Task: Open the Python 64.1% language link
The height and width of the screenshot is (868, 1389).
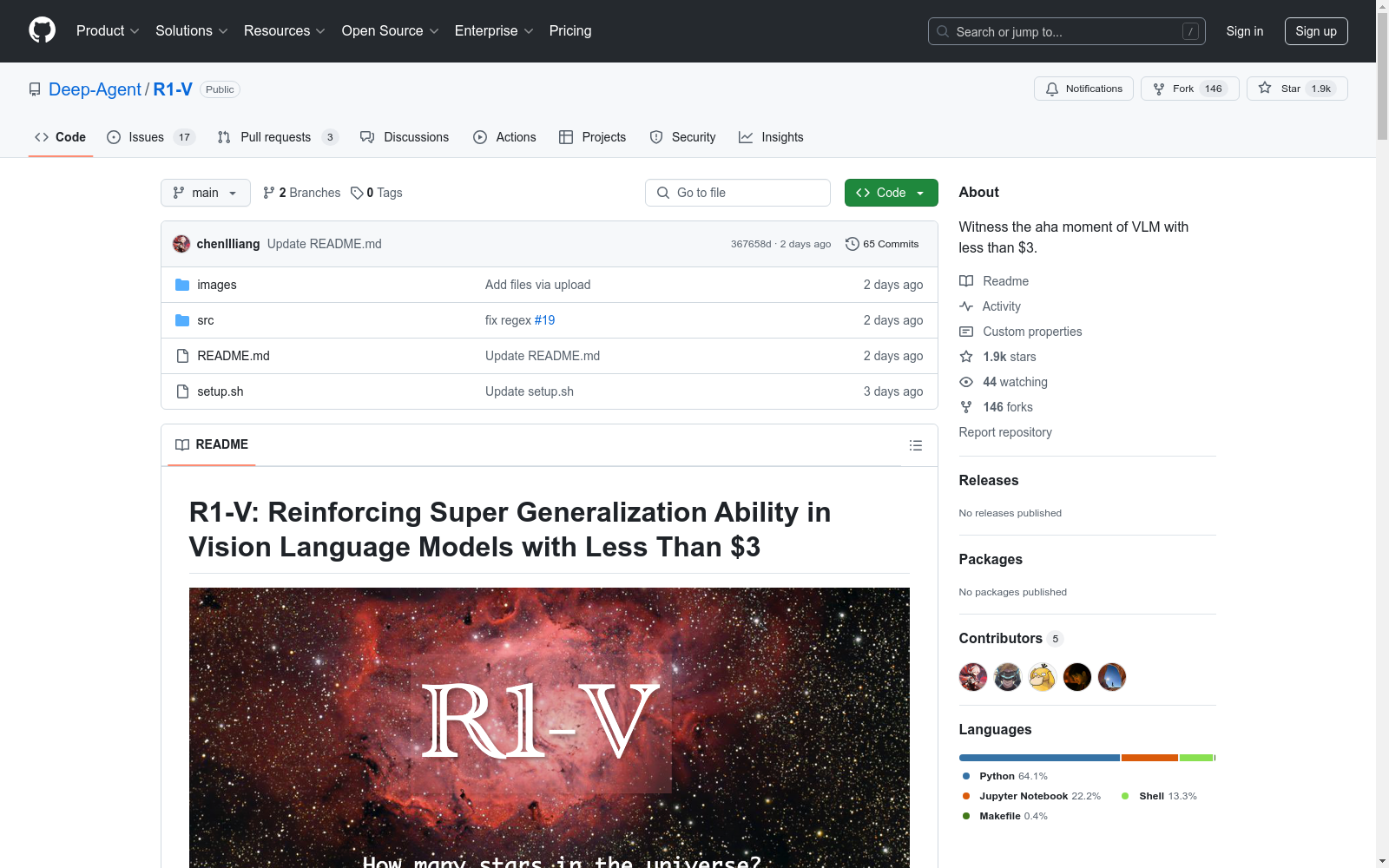Action: tap(1005, 776)
